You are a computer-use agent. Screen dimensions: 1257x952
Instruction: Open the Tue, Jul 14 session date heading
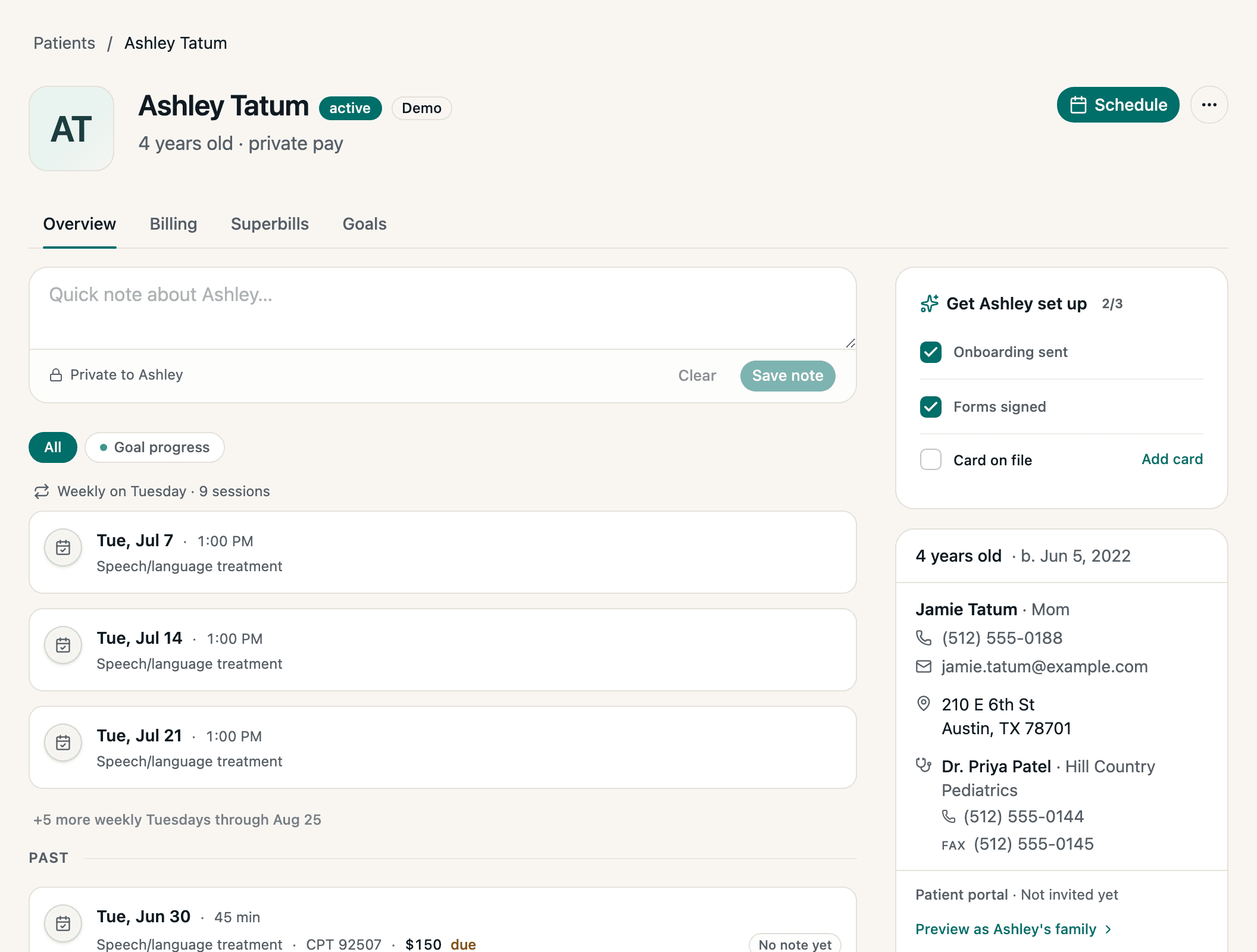(x=139, y=638)
